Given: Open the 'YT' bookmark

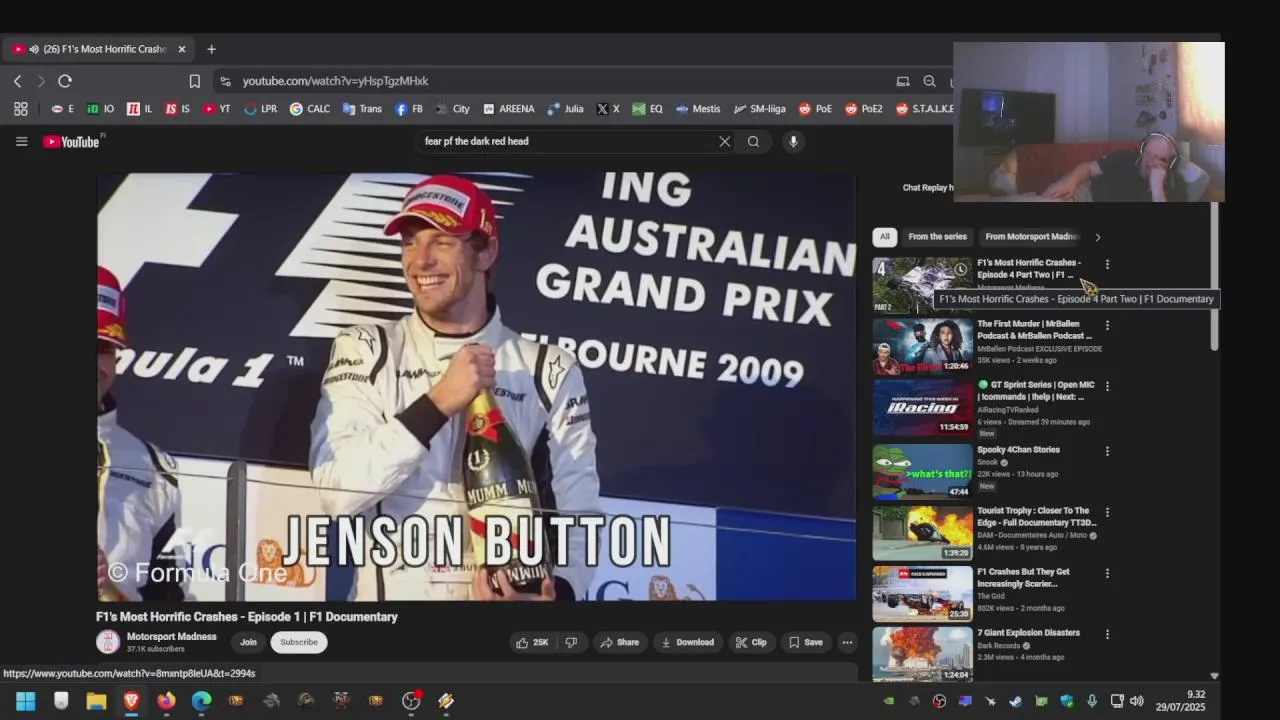Looking at the screenshot, I should pyautogui.click(x=217, y=109).
